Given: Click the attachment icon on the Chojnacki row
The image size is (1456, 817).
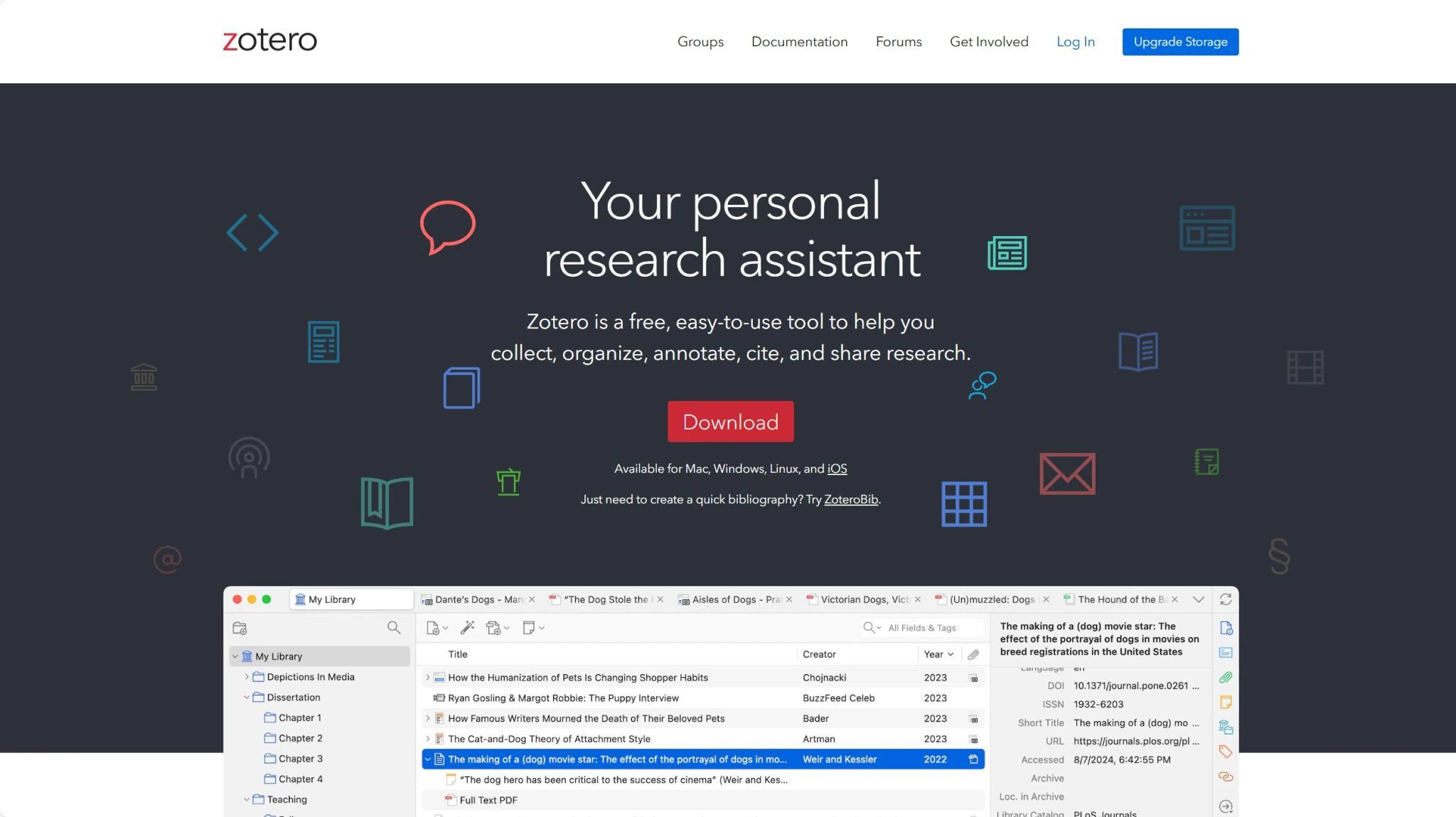Looking at the screenshot, I should pos(973,678).
